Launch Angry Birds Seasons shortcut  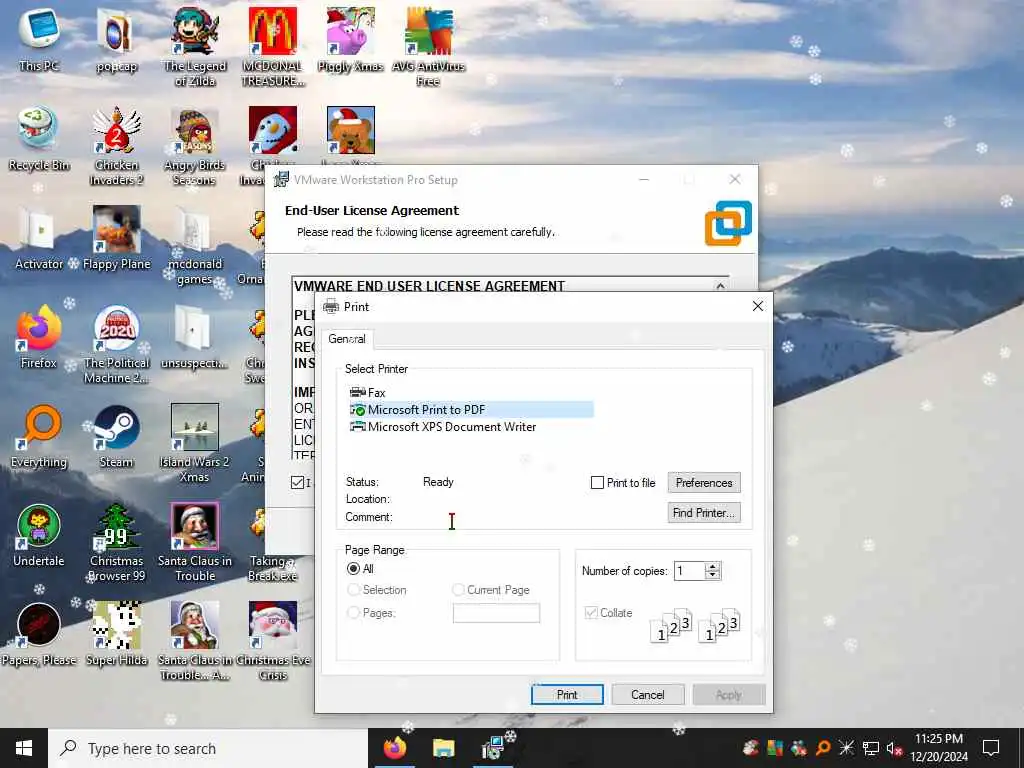pyautogui.click(x=195, y=145)
